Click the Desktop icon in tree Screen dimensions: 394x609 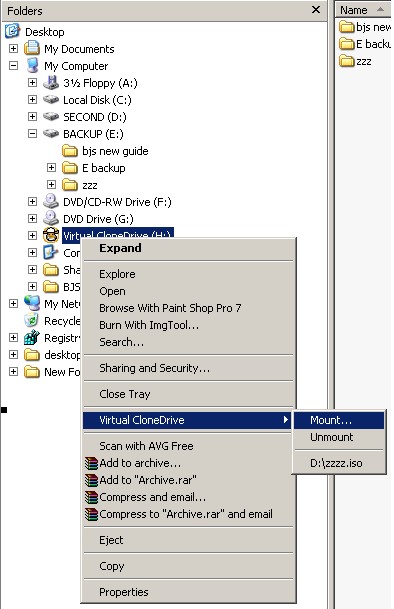coord(12,31)
